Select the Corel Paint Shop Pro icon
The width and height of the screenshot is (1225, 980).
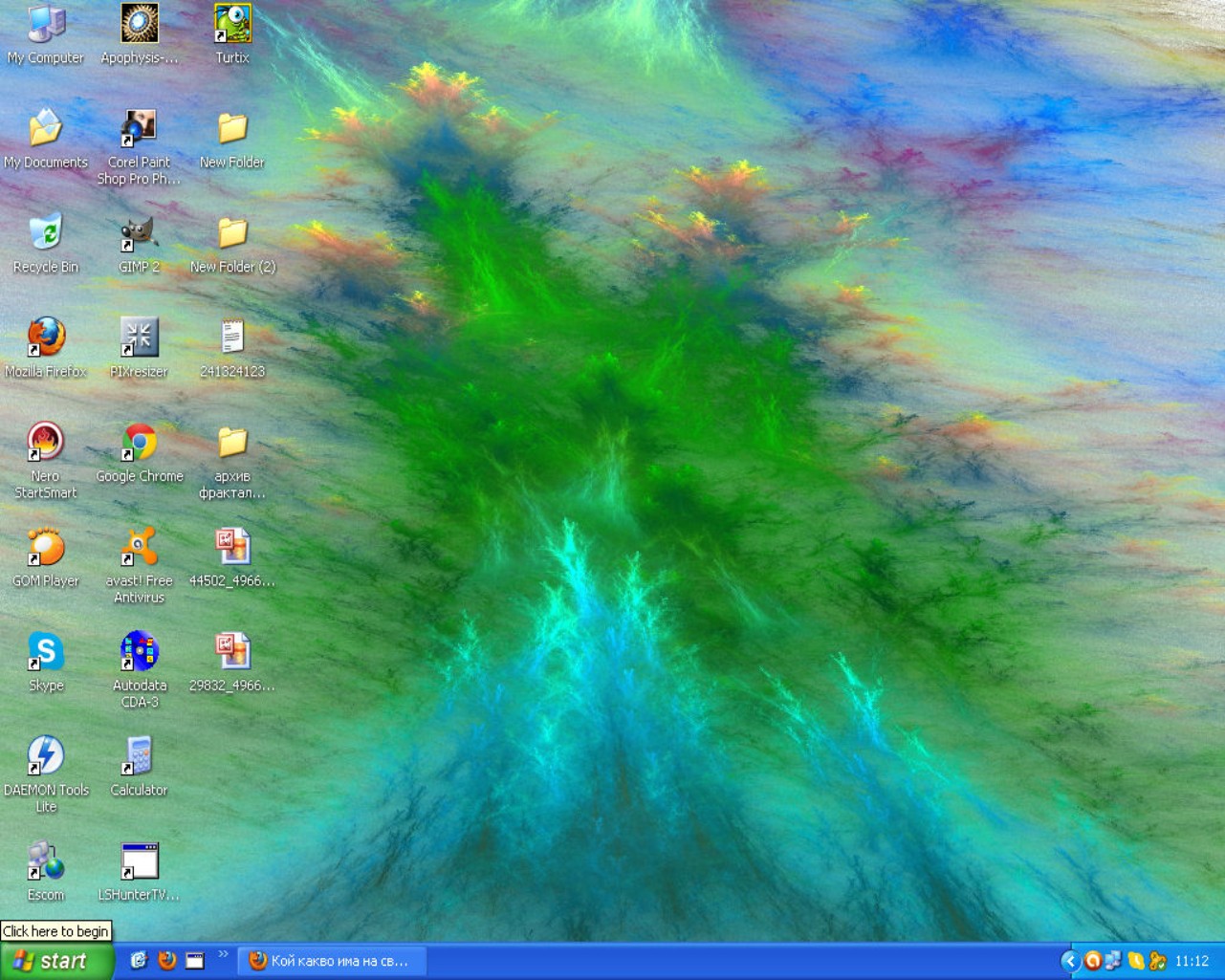tap(140, 129)
